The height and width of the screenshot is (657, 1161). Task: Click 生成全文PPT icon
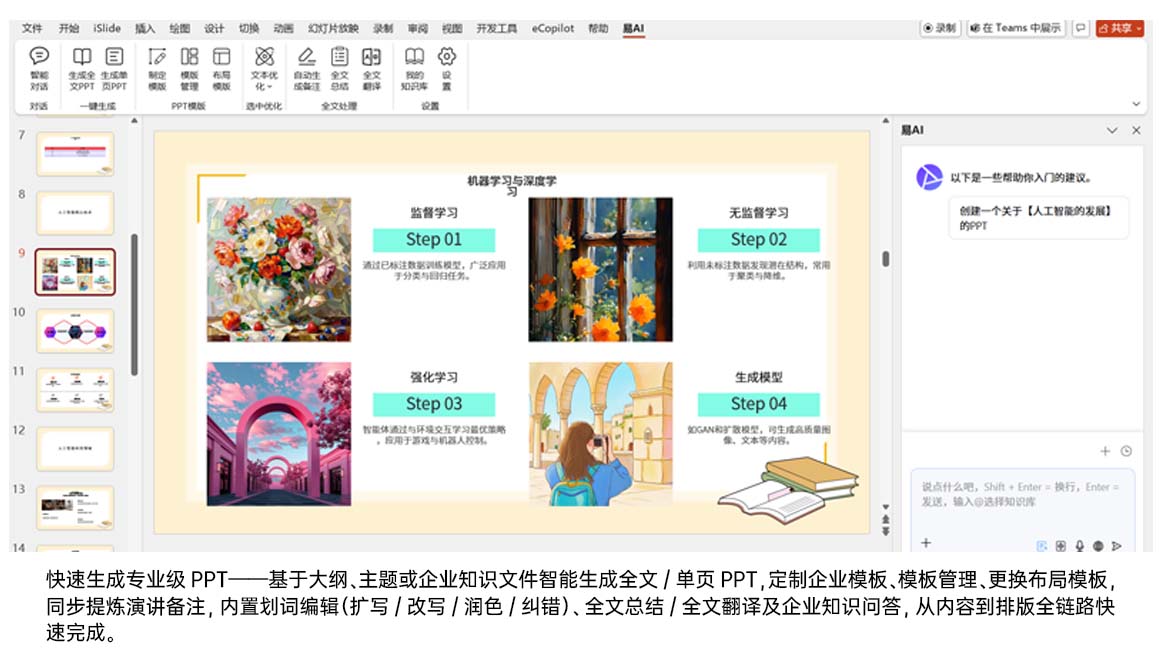82,68
